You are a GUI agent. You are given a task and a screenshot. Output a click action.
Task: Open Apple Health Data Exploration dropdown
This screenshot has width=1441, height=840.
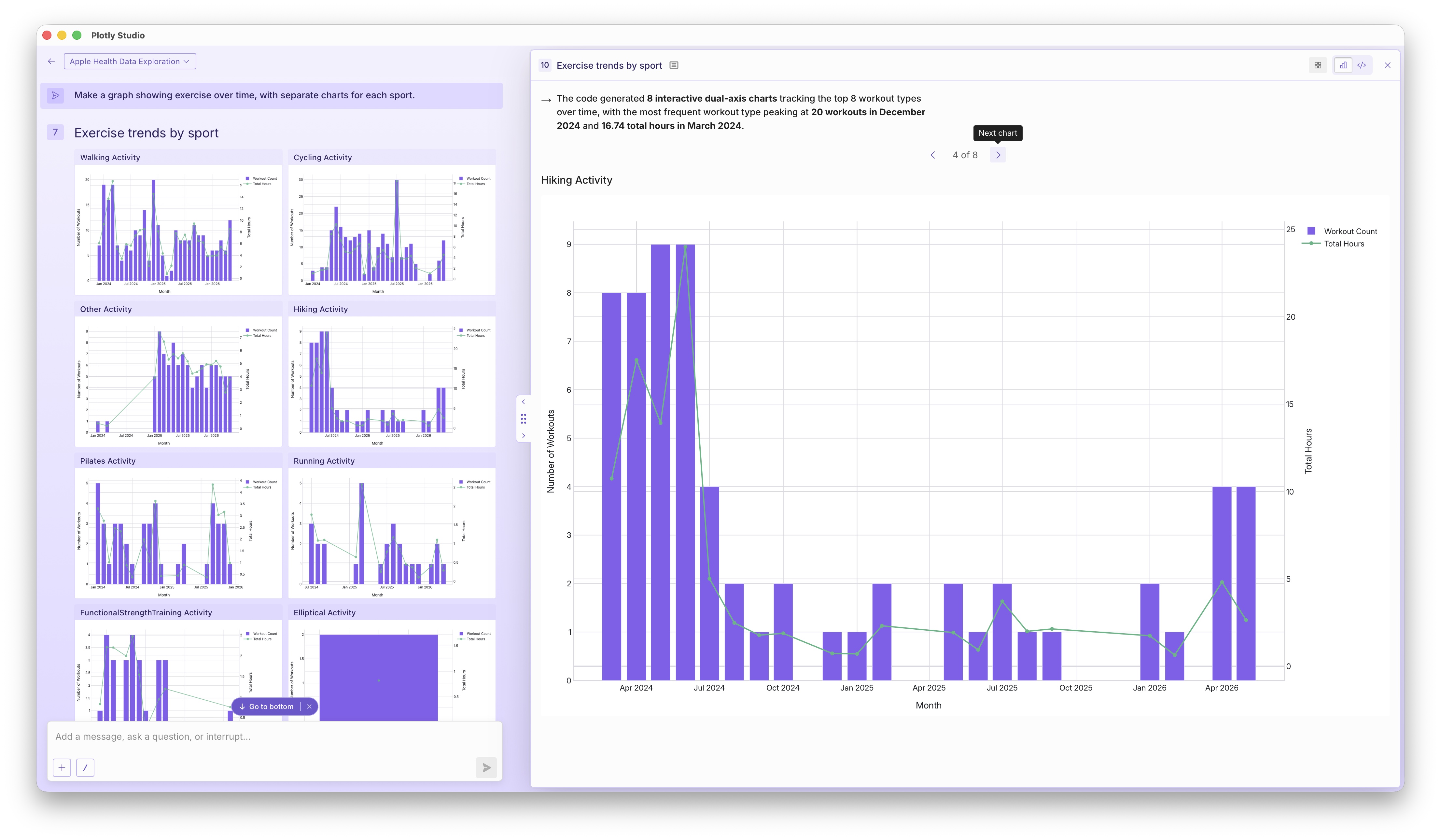(x=130, y=61)
